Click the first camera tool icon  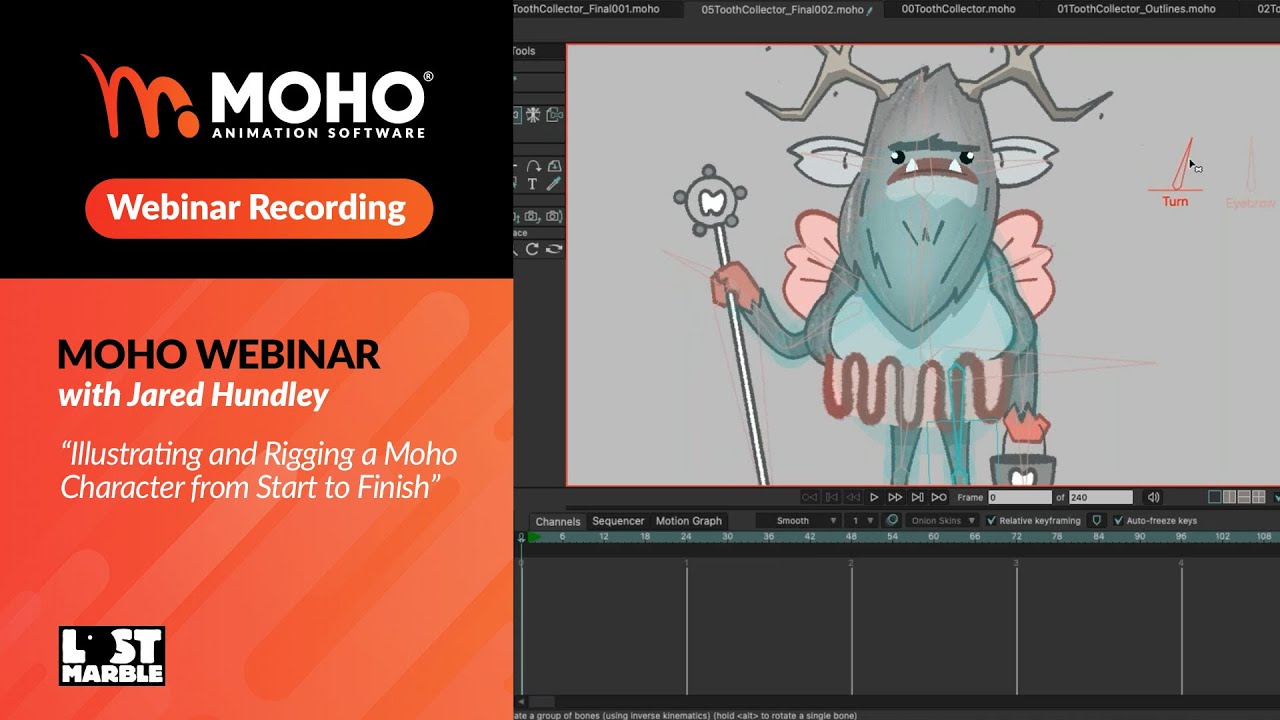point(533,216)
